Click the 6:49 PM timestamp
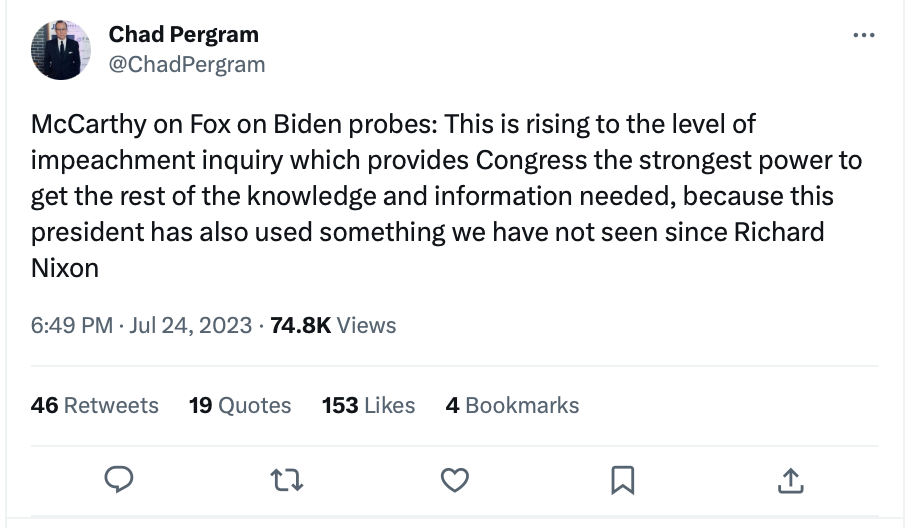908x528 pixels. 71,325
